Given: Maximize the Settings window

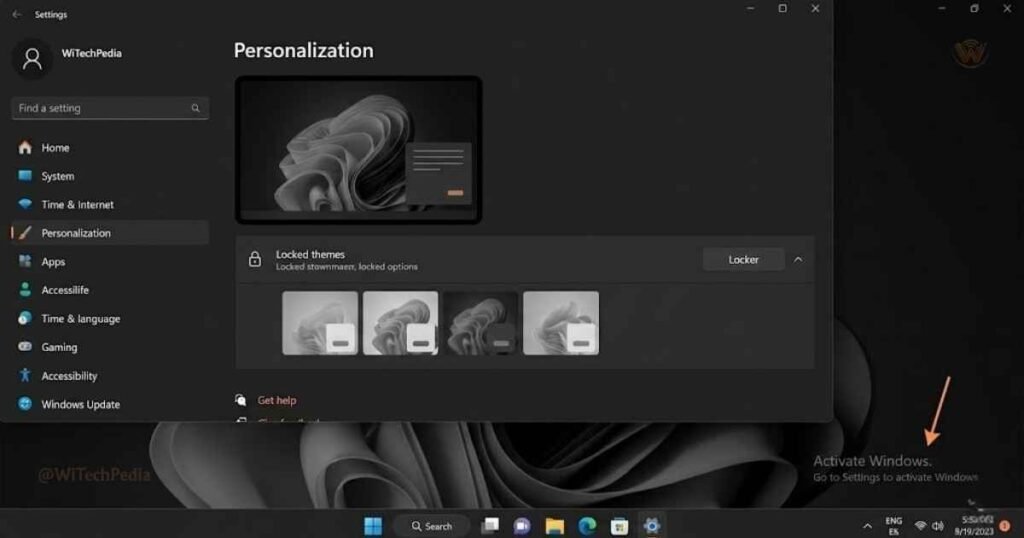Looking at the screenshot, I should click(x=782, y=8).
